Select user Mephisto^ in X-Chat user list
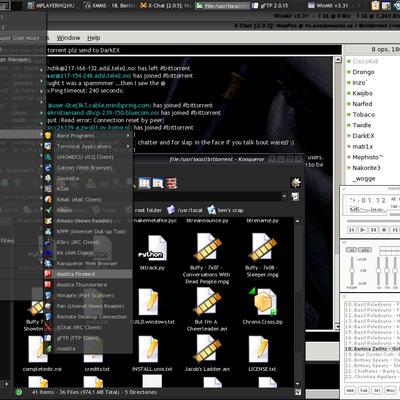400x400 pixels. (368, 157)
